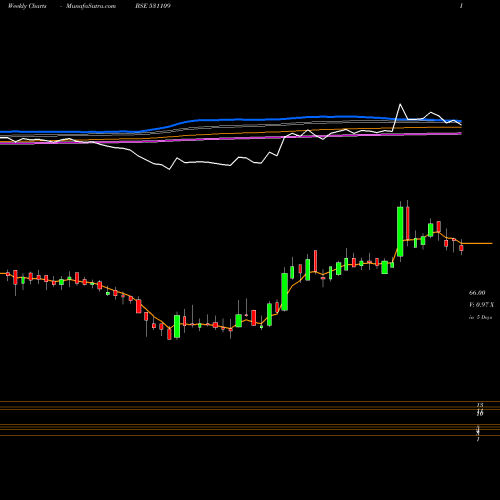The image size is (500, 500).
Task: Click the "MunafaSutra.com" label
Action: [91, 6]
